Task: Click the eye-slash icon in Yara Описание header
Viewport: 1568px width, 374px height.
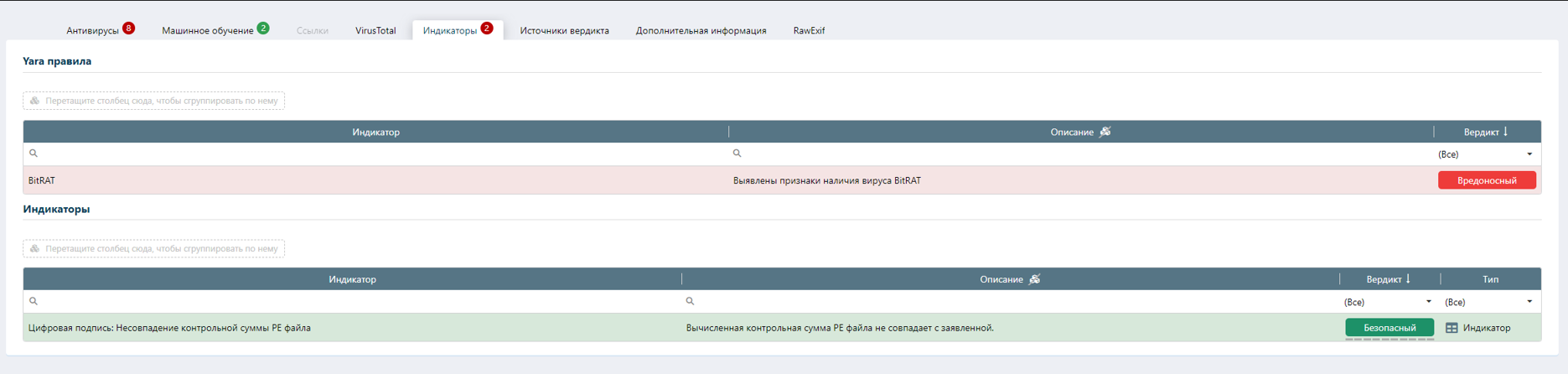Action: (1105, 132)
